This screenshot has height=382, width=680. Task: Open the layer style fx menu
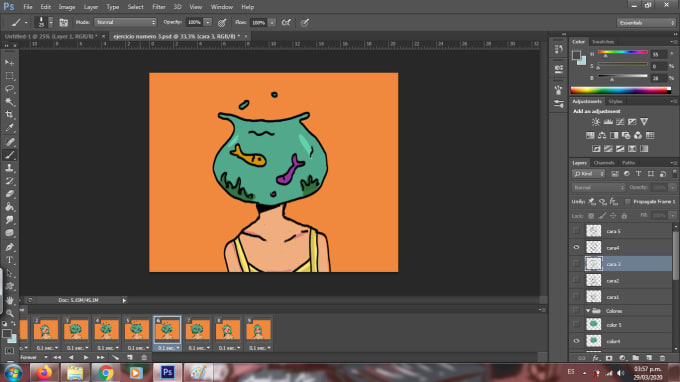click(x=595, y=358)
